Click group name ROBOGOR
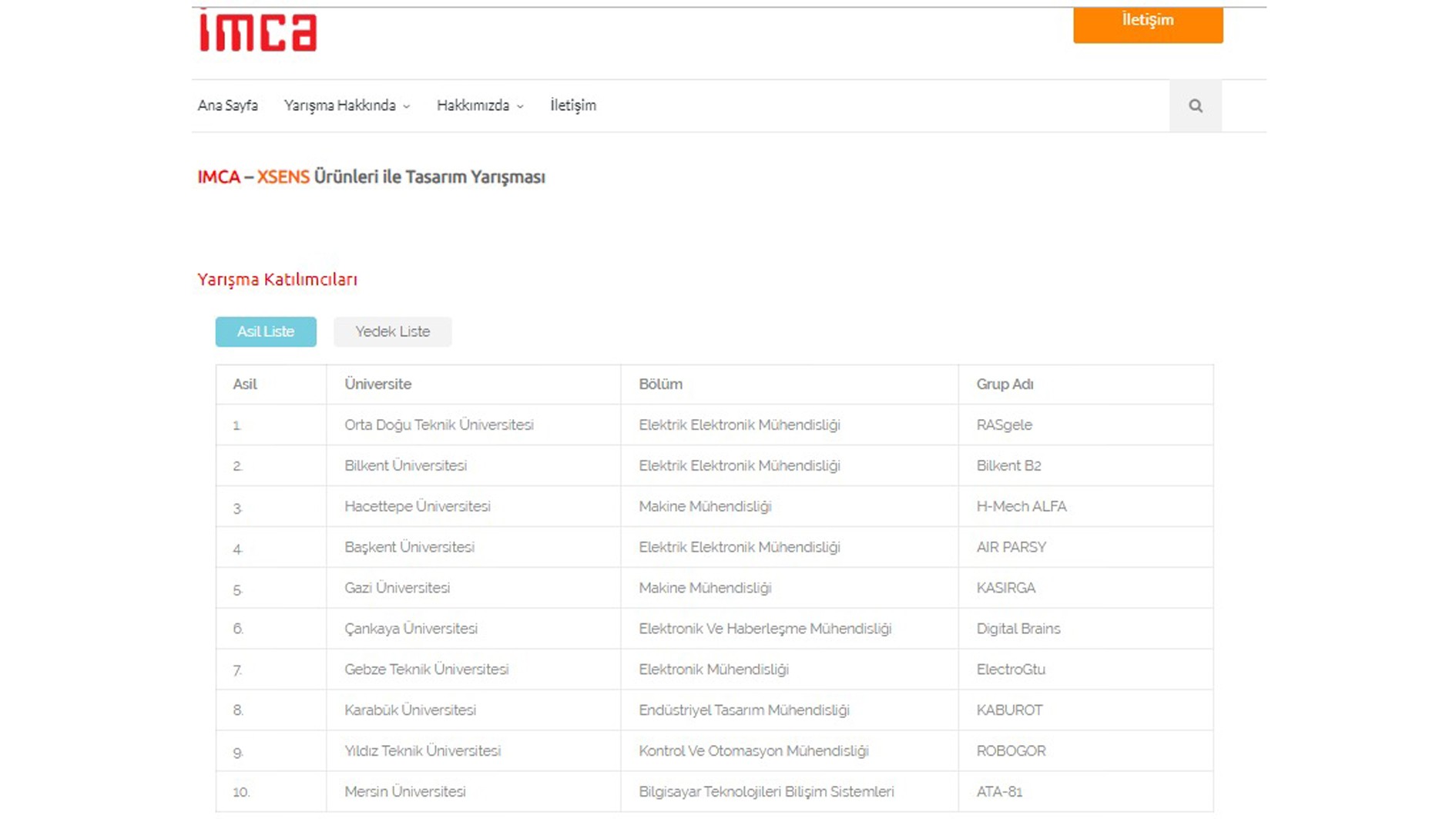The image size is (1456, 819). 1011,751
